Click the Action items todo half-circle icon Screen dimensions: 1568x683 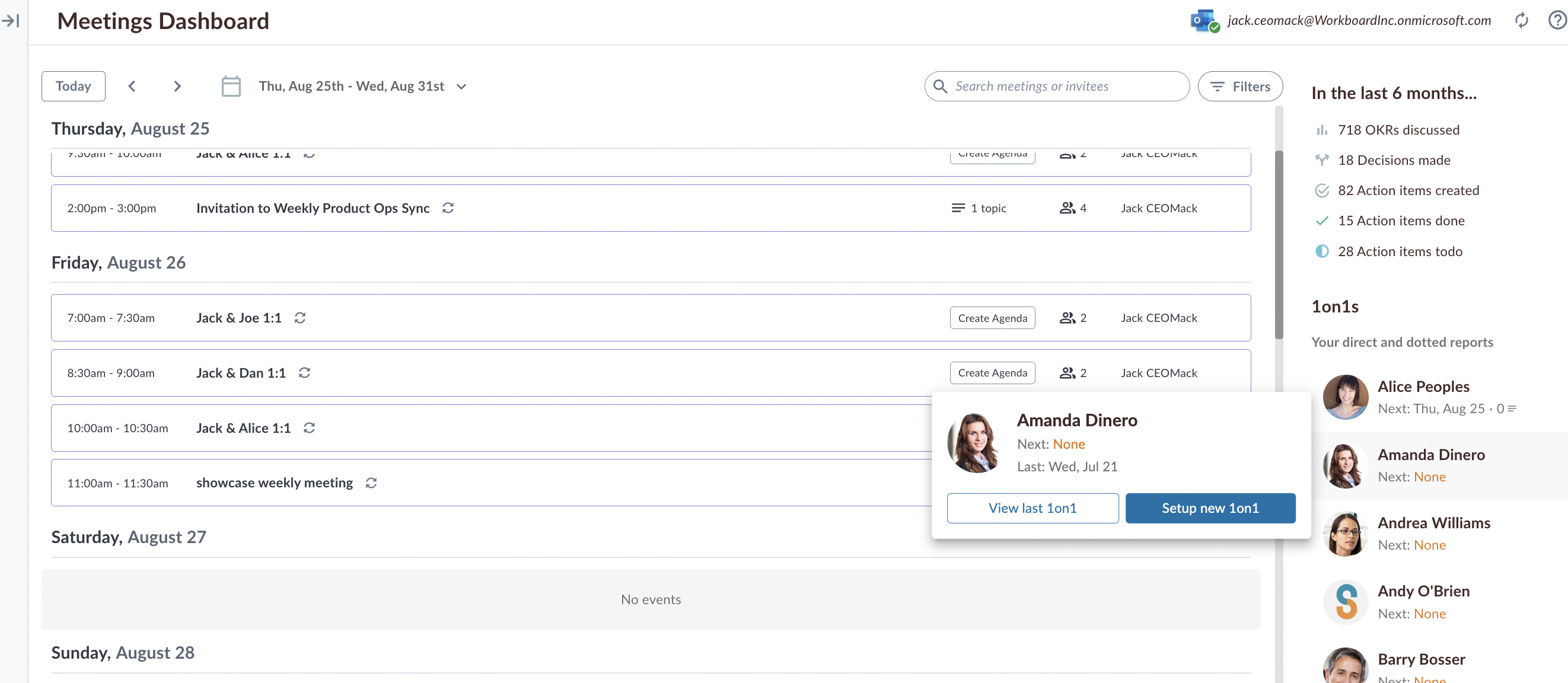point(1321,251)
